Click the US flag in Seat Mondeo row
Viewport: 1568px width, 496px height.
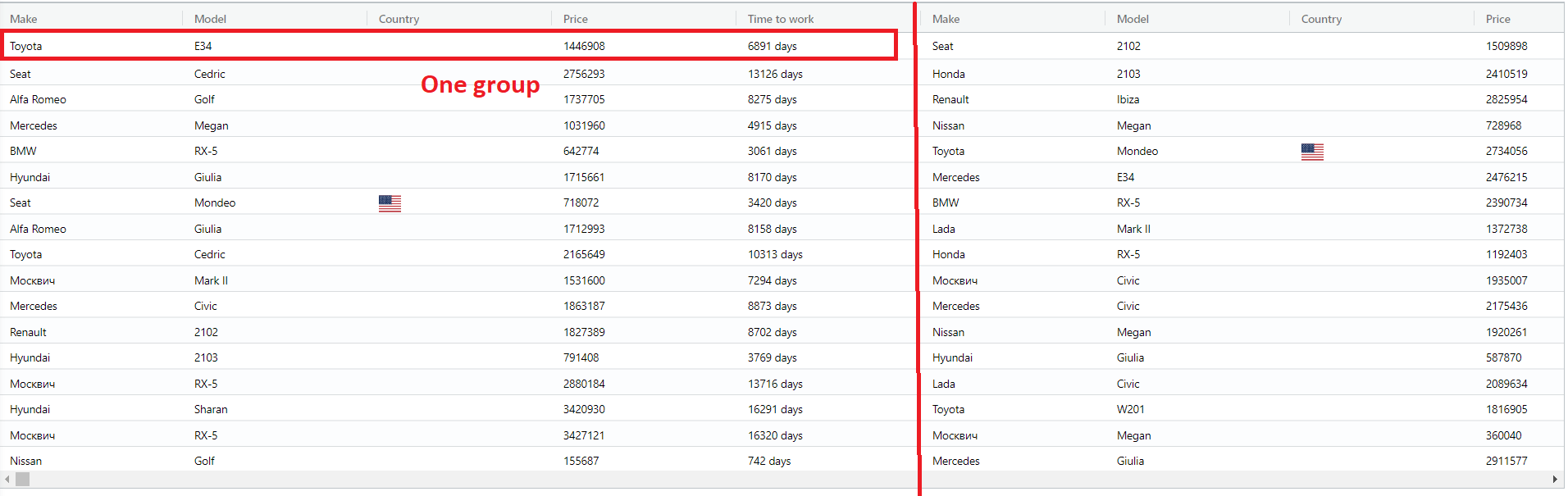390,203
